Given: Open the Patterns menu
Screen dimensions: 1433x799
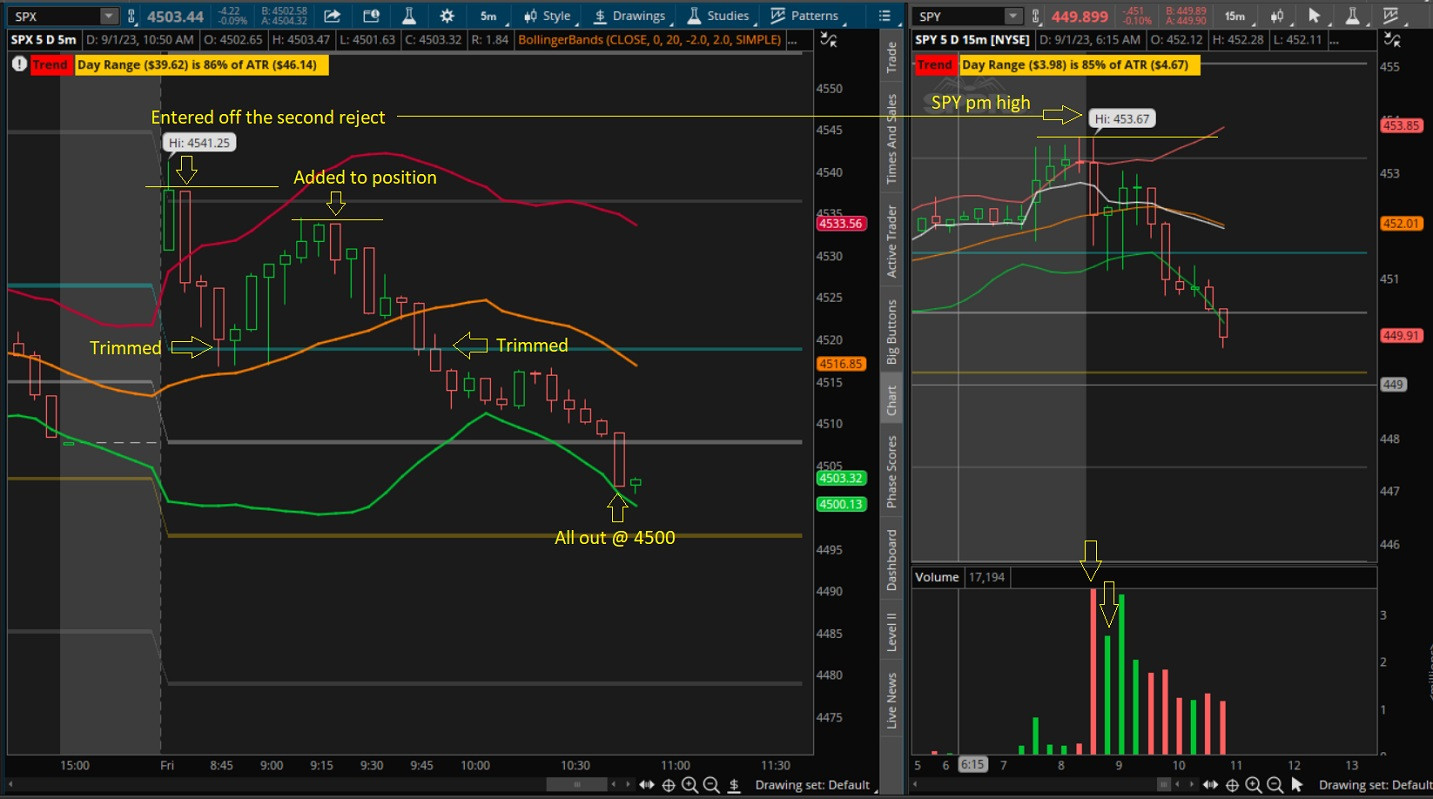Looking at the screenshot, I should (804, 16).
